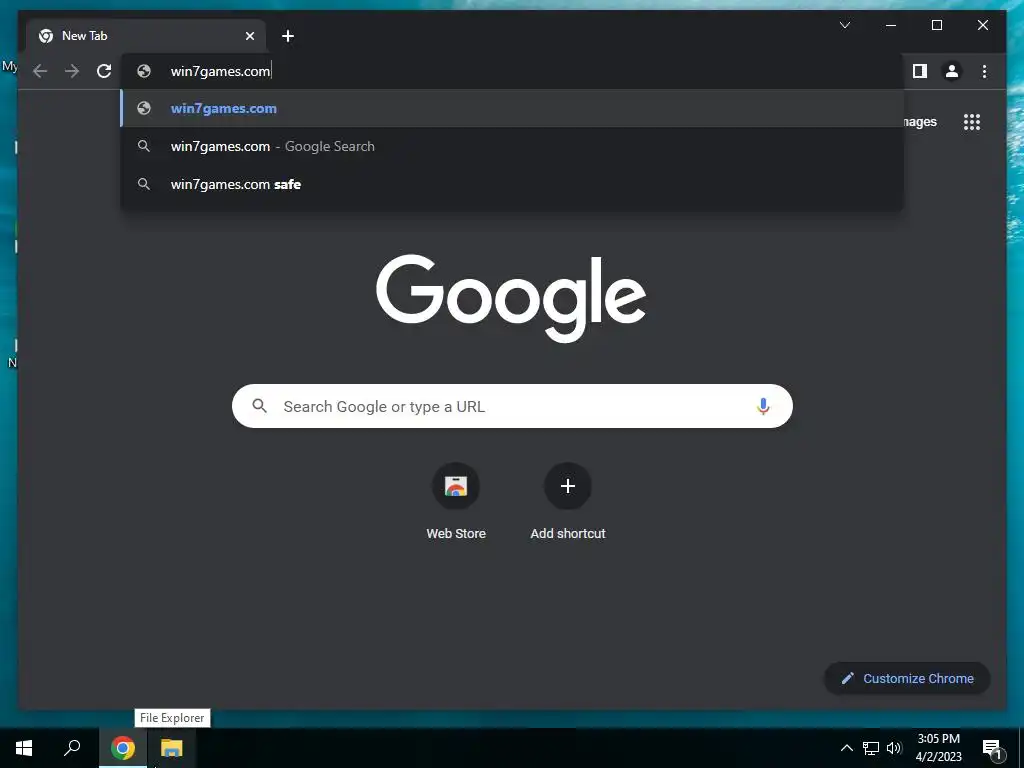The image size is (1024, 768).
Task: Start voice search with the microphone icon
Action: (x=763, y=406)
